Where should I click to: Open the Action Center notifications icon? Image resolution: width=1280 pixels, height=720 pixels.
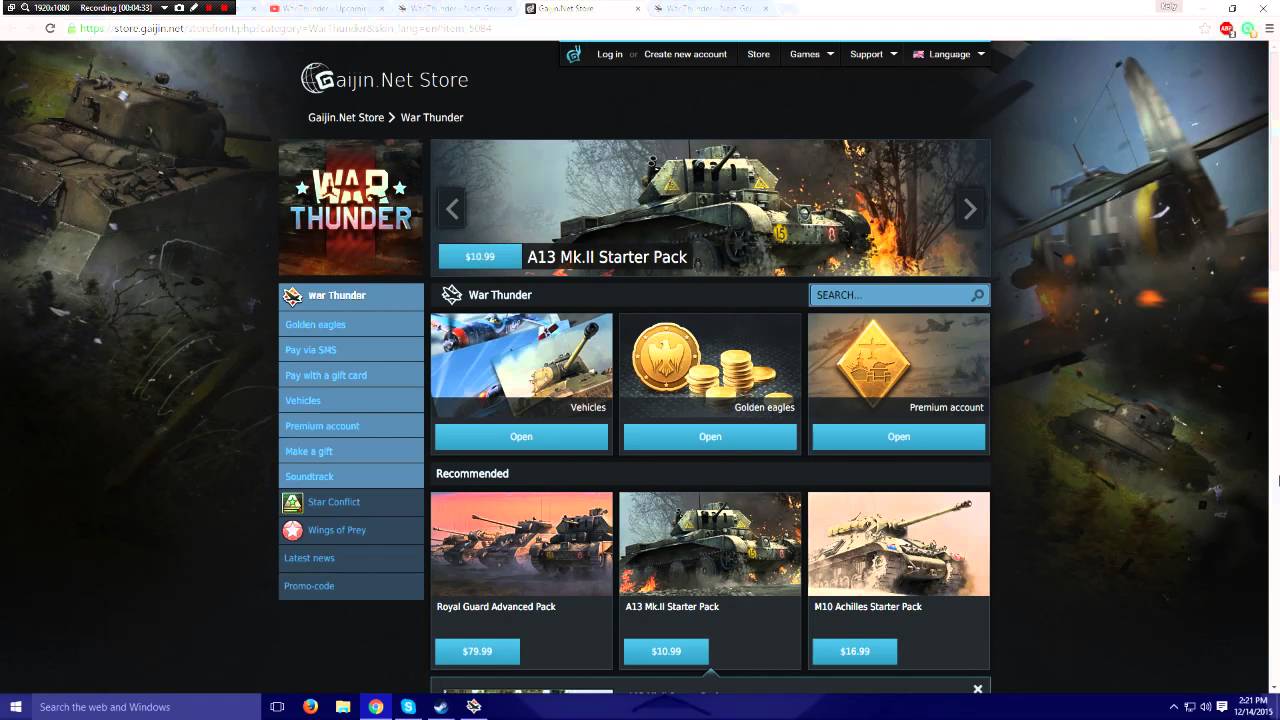(x=1222, y=707)
